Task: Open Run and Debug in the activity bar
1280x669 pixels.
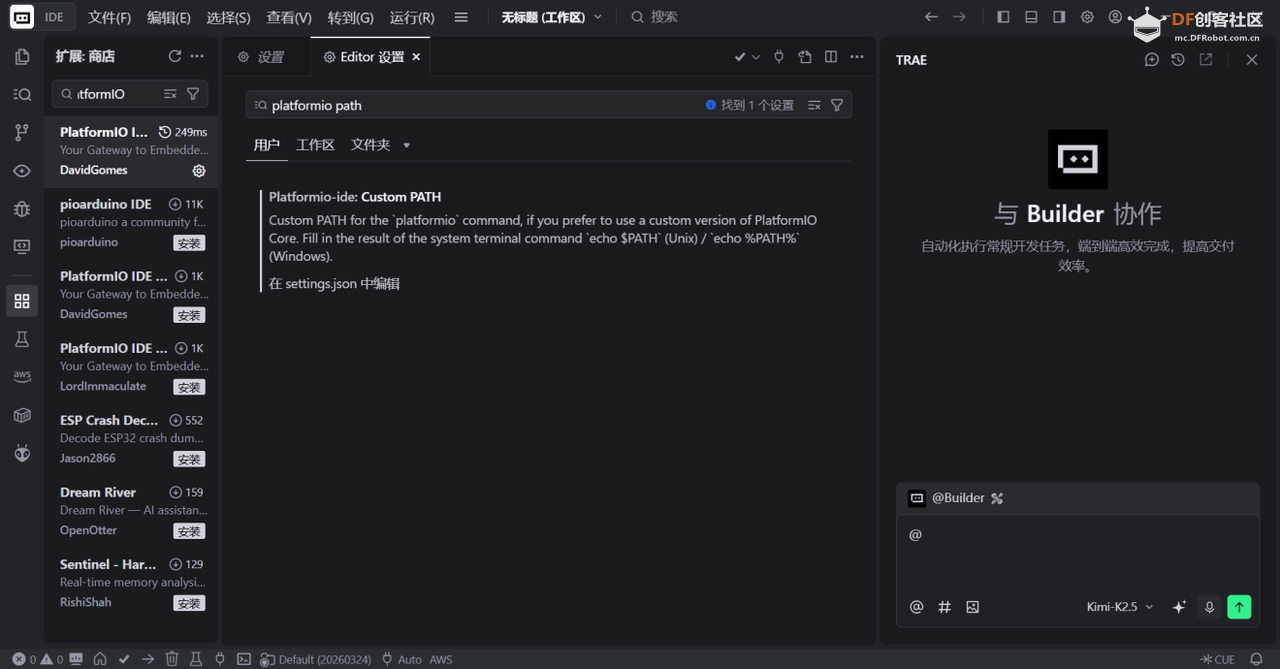Action: click(x=22, y=210)
